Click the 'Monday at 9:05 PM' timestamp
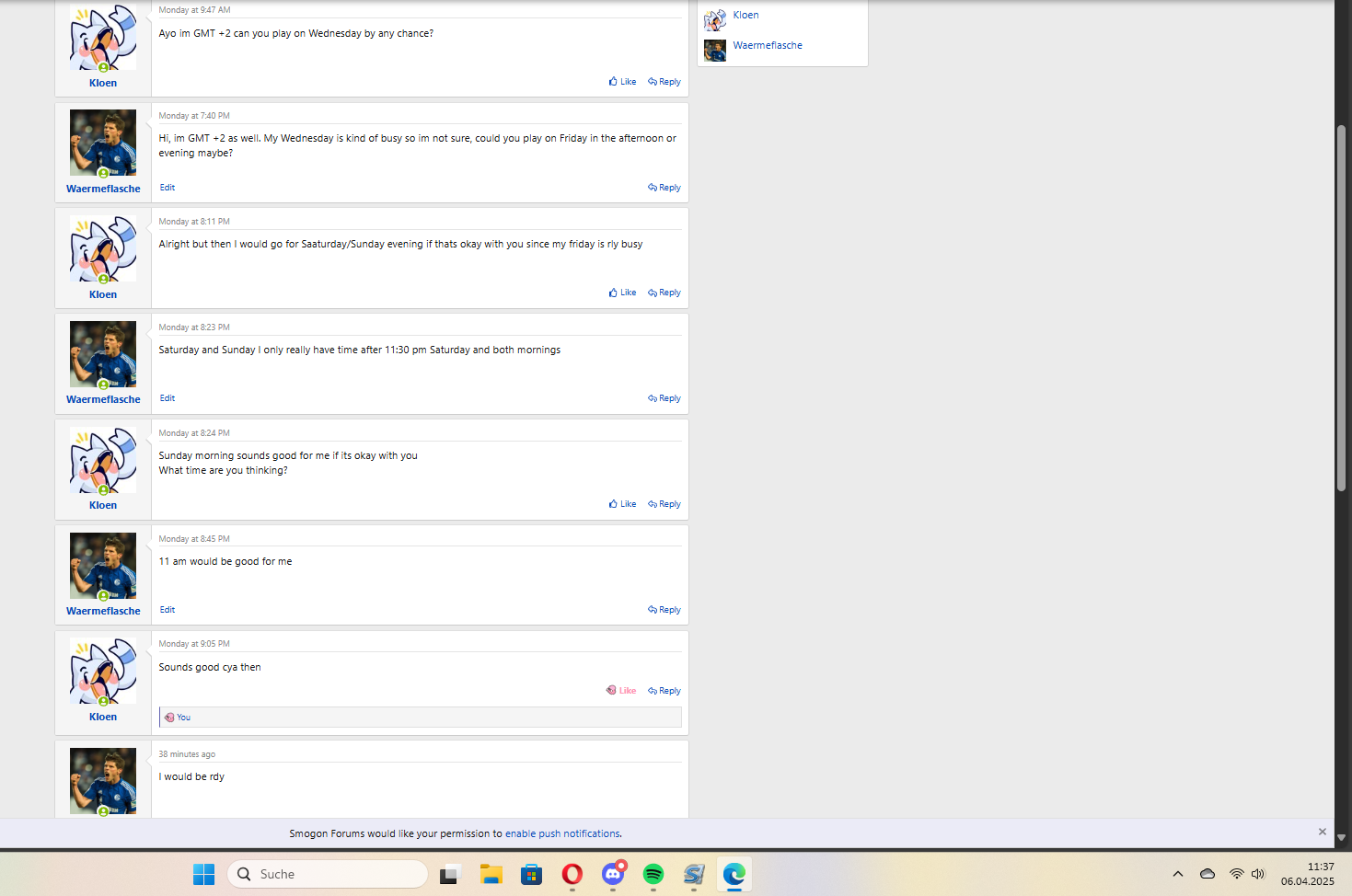The height and width of the screenshot is (896, 1352). [194, 644]
